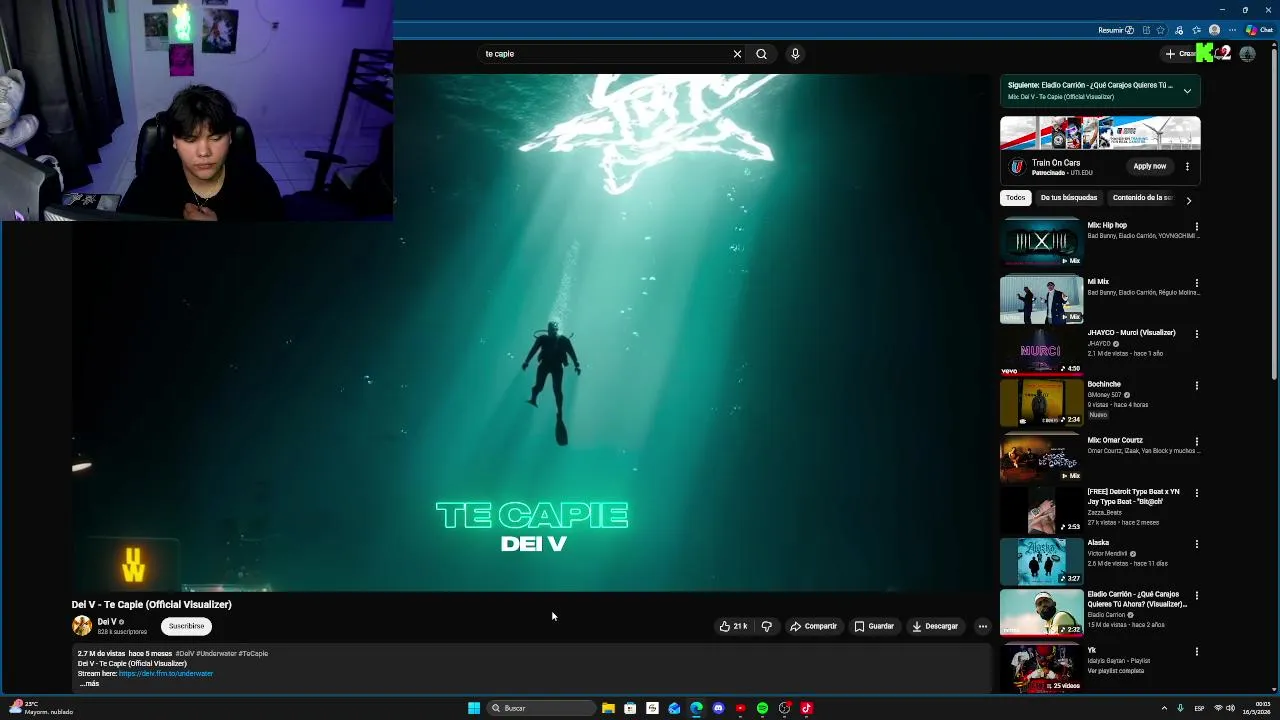
Task: Open options for Mi Mix
Action: pos(1196,283)
